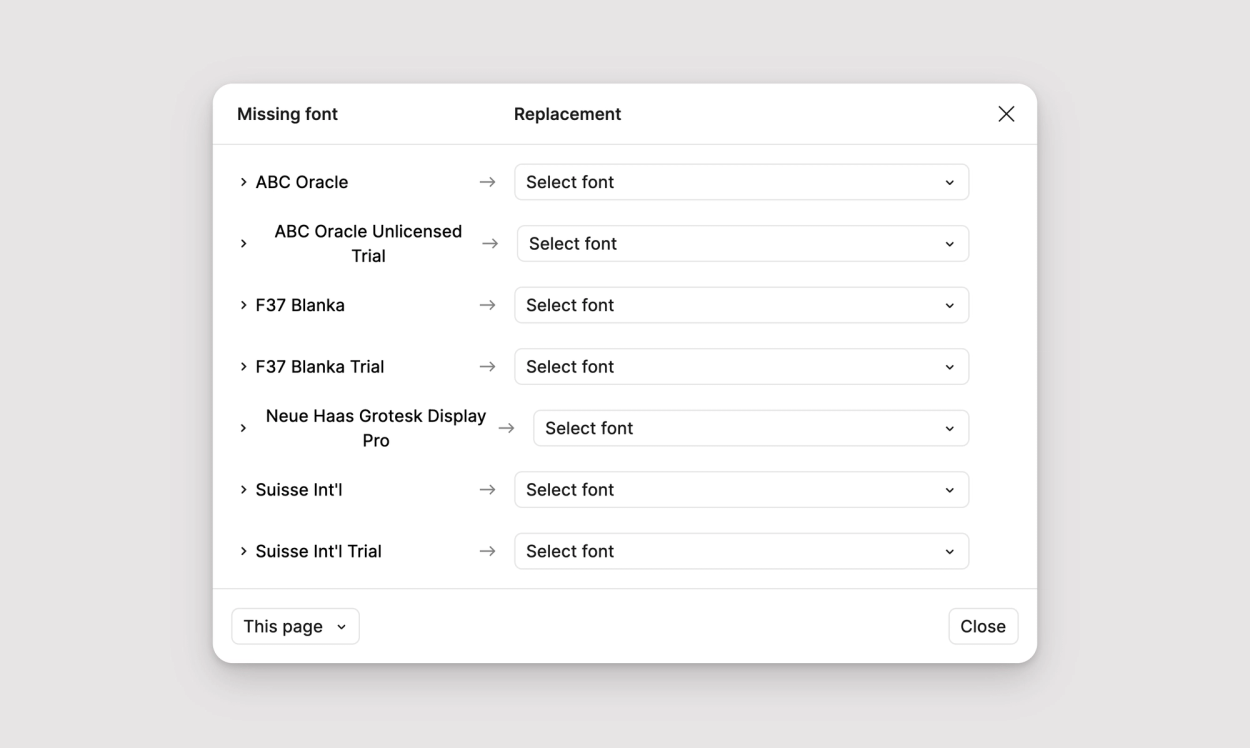Dismiss dialog with the X icon
This screenshot has width=1250, height=748.
pyautogui.click(x=1006, y=114)
